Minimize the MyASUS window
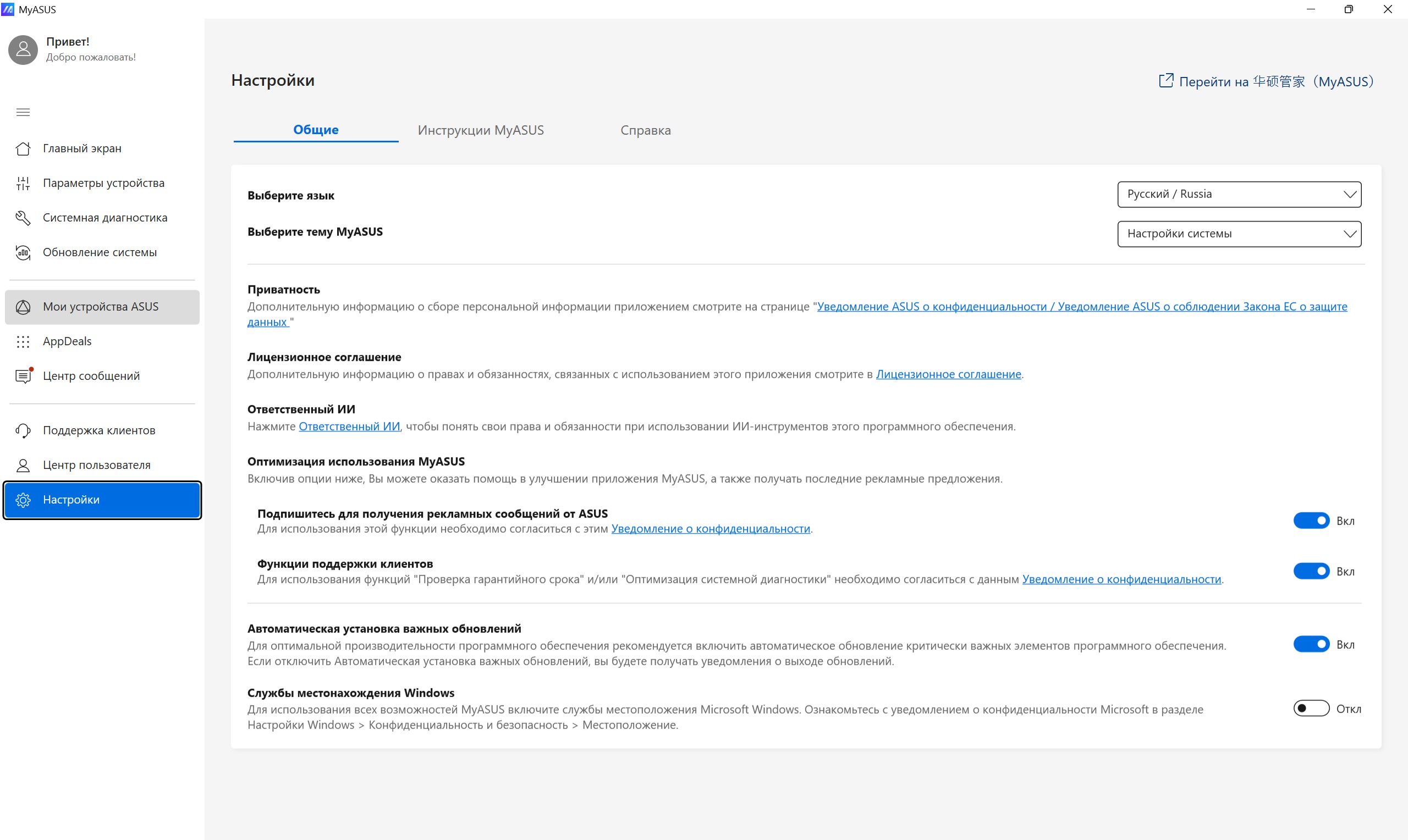 pos(1311,9)
